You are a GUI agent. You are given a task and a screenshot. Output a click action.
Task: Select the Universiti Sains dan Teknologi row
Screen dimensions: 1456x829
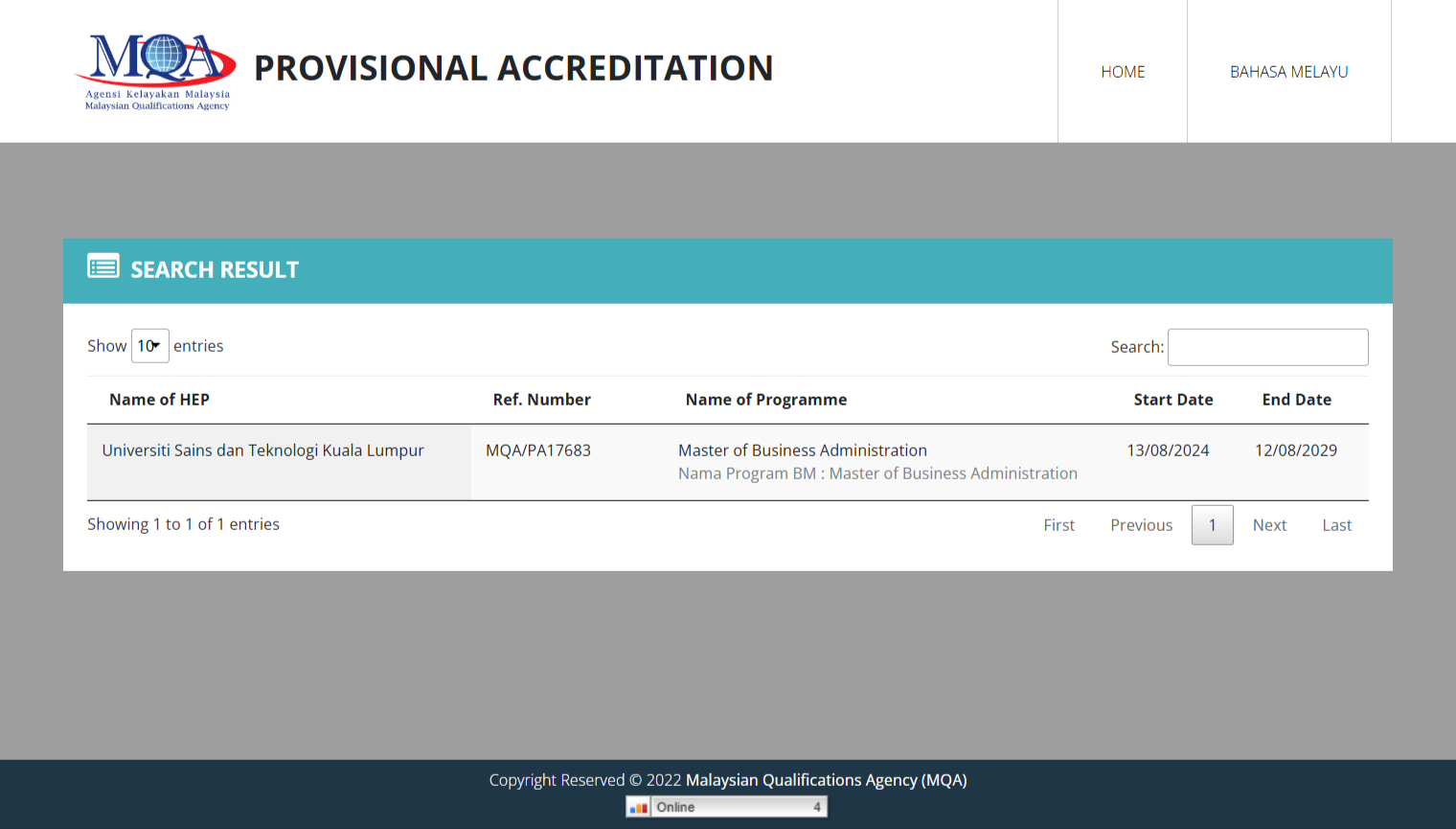tap(262, 450)
